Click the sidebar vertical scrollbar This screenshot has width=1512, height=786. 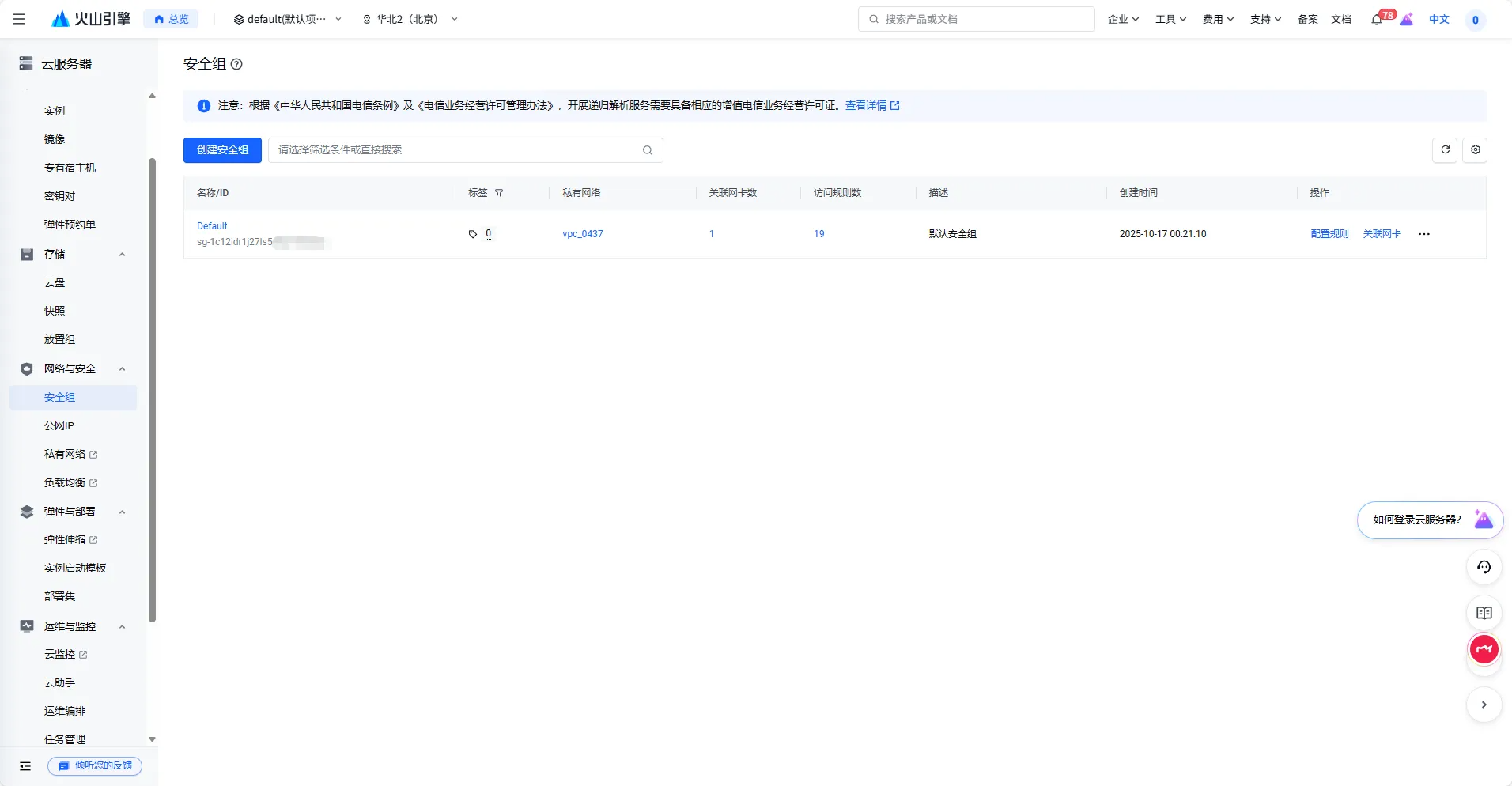pos(152,387)
